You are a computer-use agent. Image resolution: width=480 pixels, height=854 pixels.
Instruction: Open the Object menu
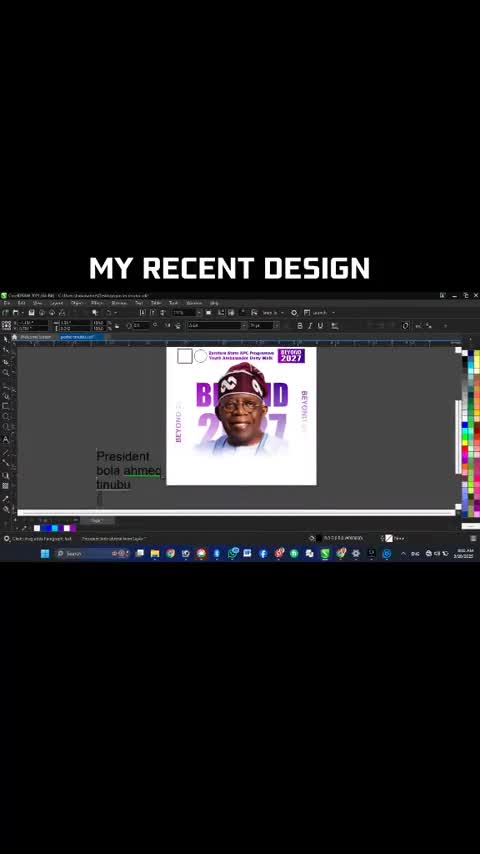[77, 303]
